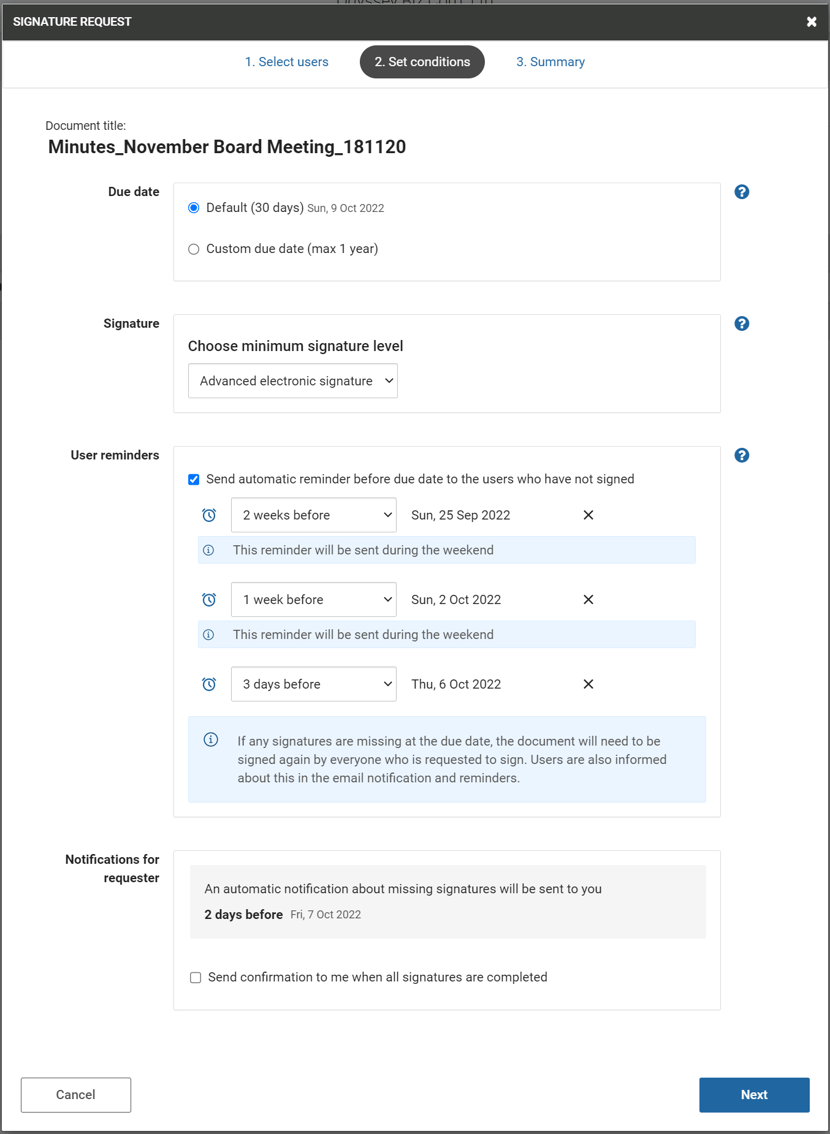This screenshot has width=830, height=1134.
Task: Close the Signature Request dialog
Action: click(812, 22)
